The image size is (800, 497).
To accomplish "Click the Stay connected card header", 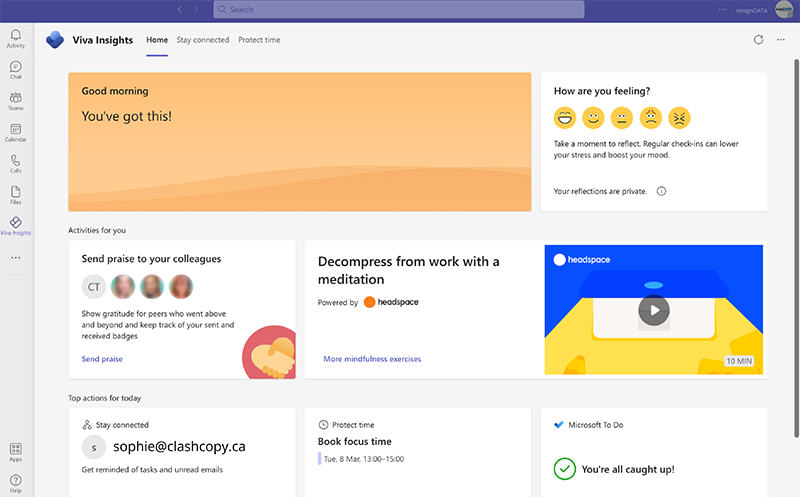I will [115, 425].
